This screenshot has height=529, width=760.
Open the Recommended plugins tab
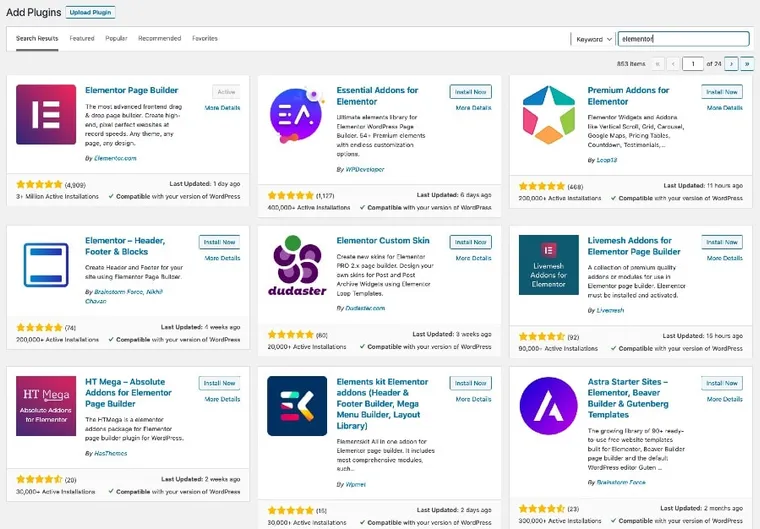click(x=159, y=38)
